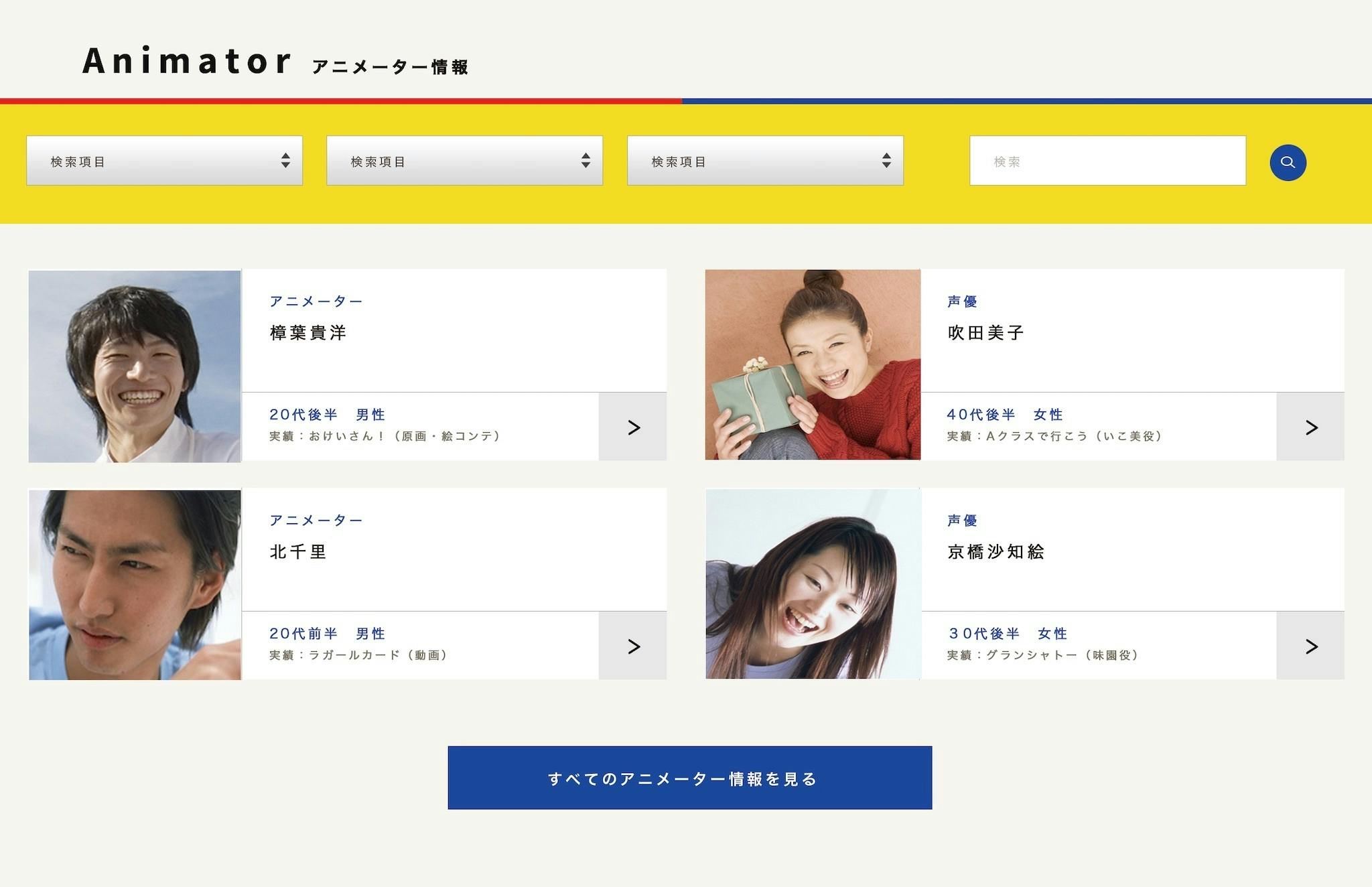Select the 声優 category label on 吹田美子's card
The width and height of the screenshot is (1372, 887).
pyautogui.click(x=959, y=301)
